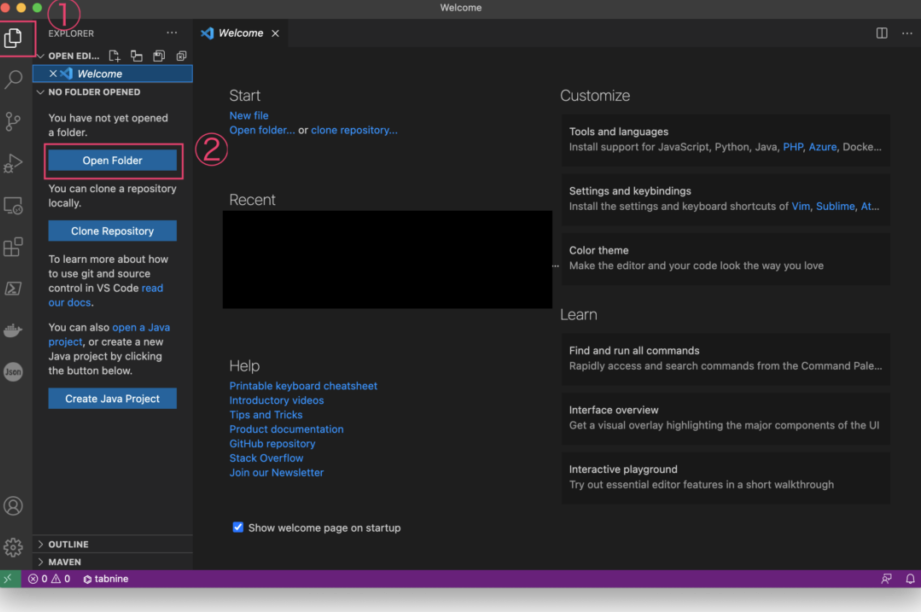This screenshot has height=612, width=921.
Task: Open the Source Control view
Action: (x=14, y=122)
